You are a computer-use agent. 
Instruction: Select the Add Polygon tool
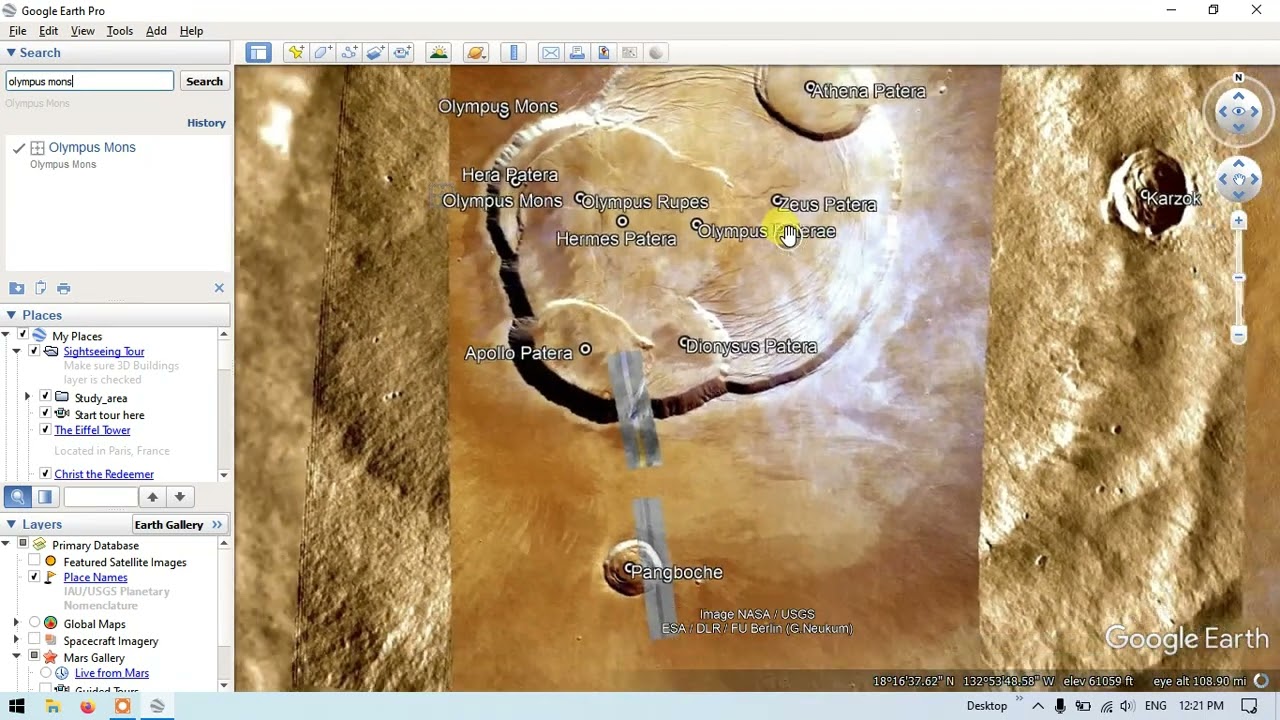pos(323,53)
